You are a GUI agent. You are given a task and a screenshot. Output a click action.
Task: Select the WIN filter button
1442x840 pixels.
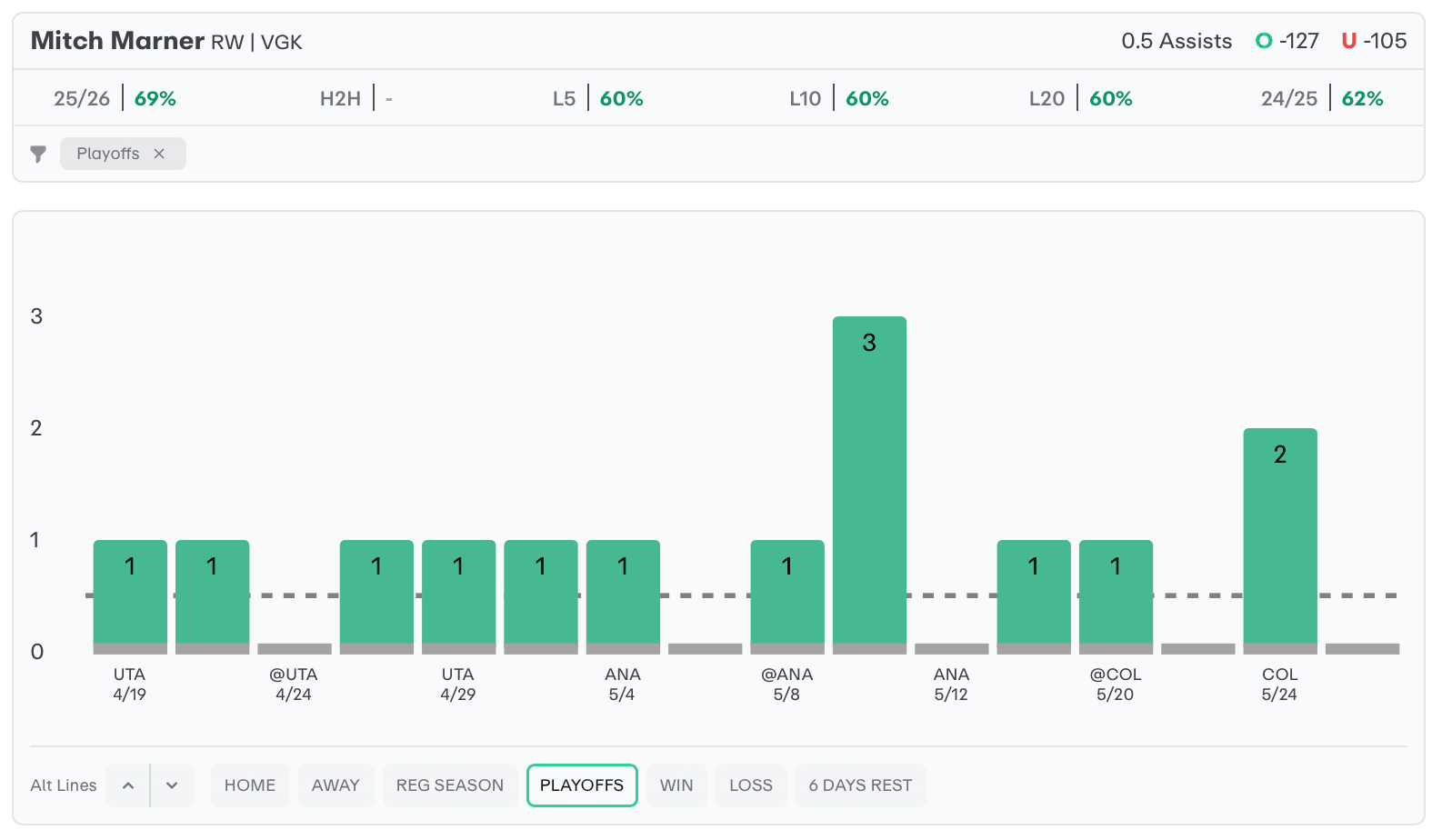pos(676,785)
